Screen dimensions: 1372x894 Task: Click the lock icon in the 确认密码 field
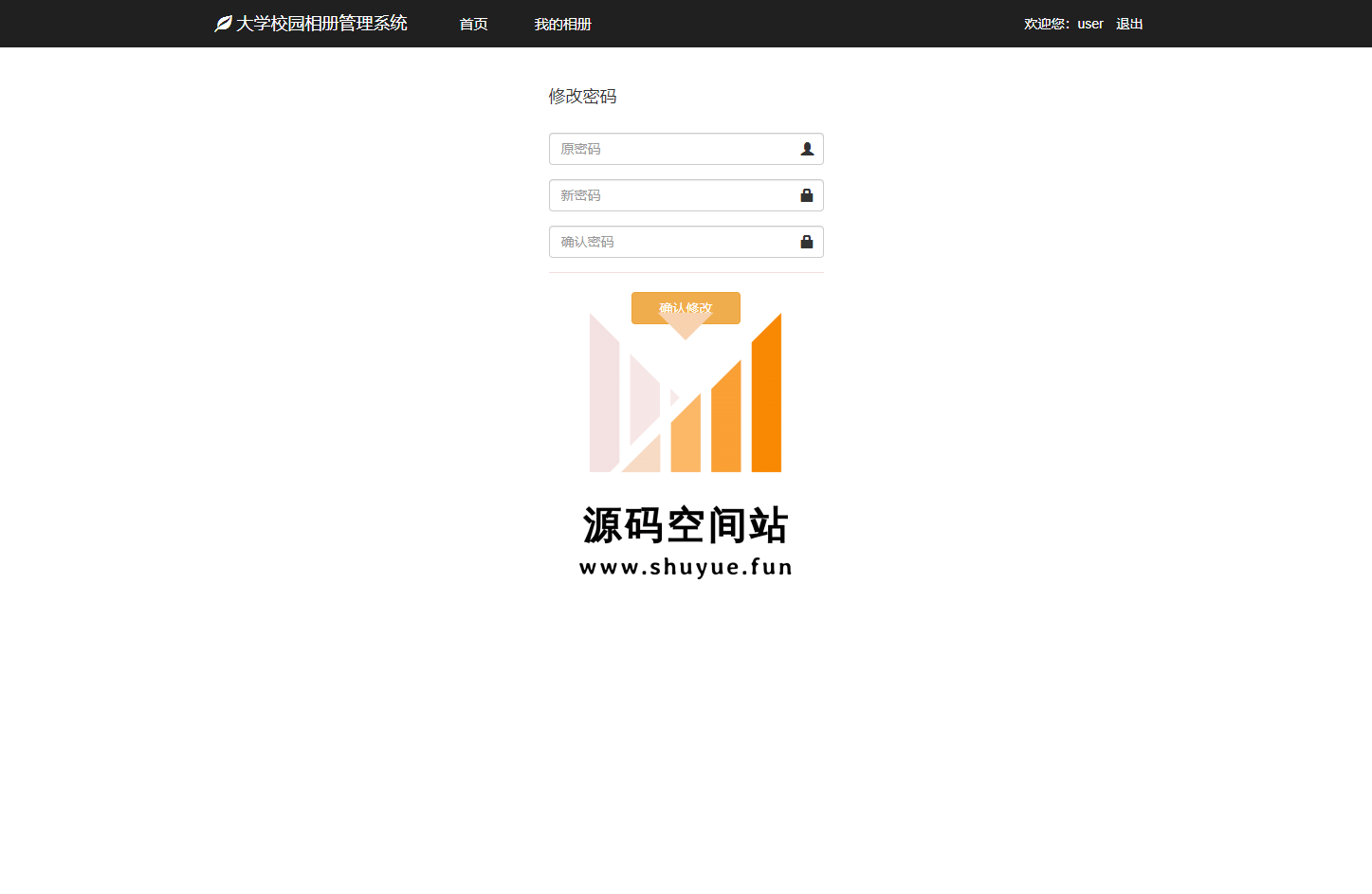click(x=807, y=242)
